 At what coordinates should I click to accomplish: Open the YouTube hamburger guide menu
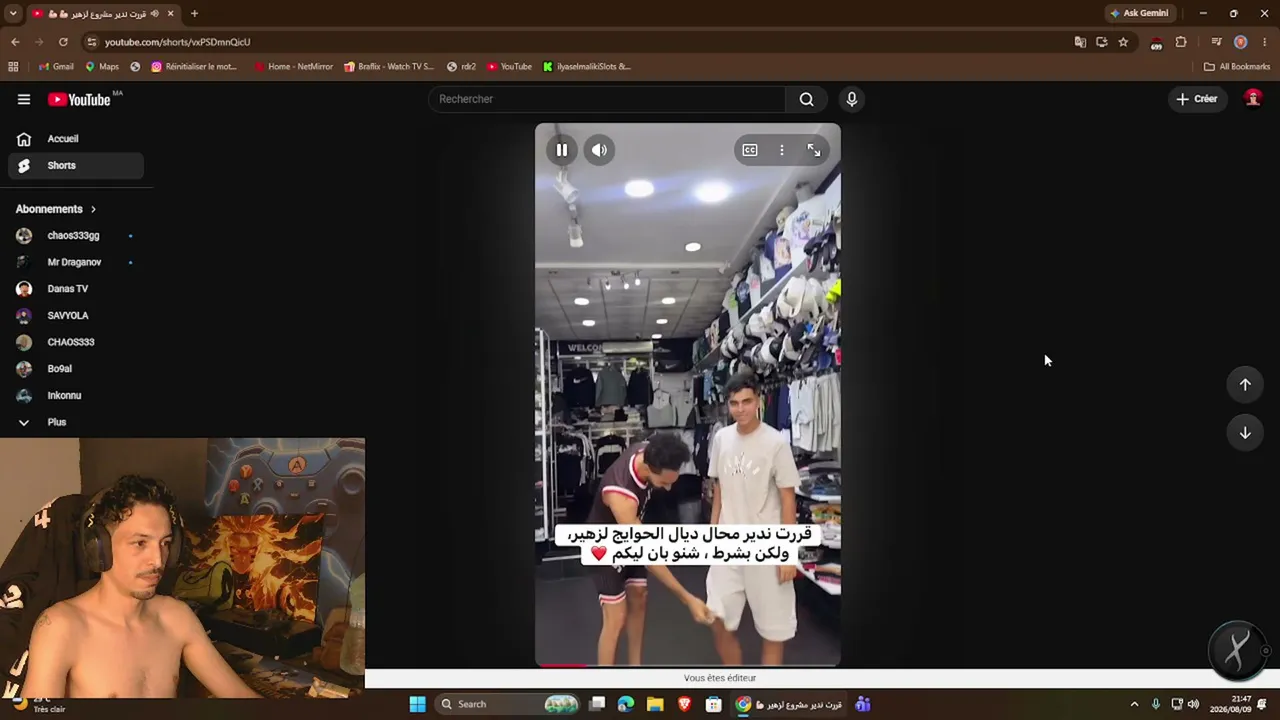point(24,99)
